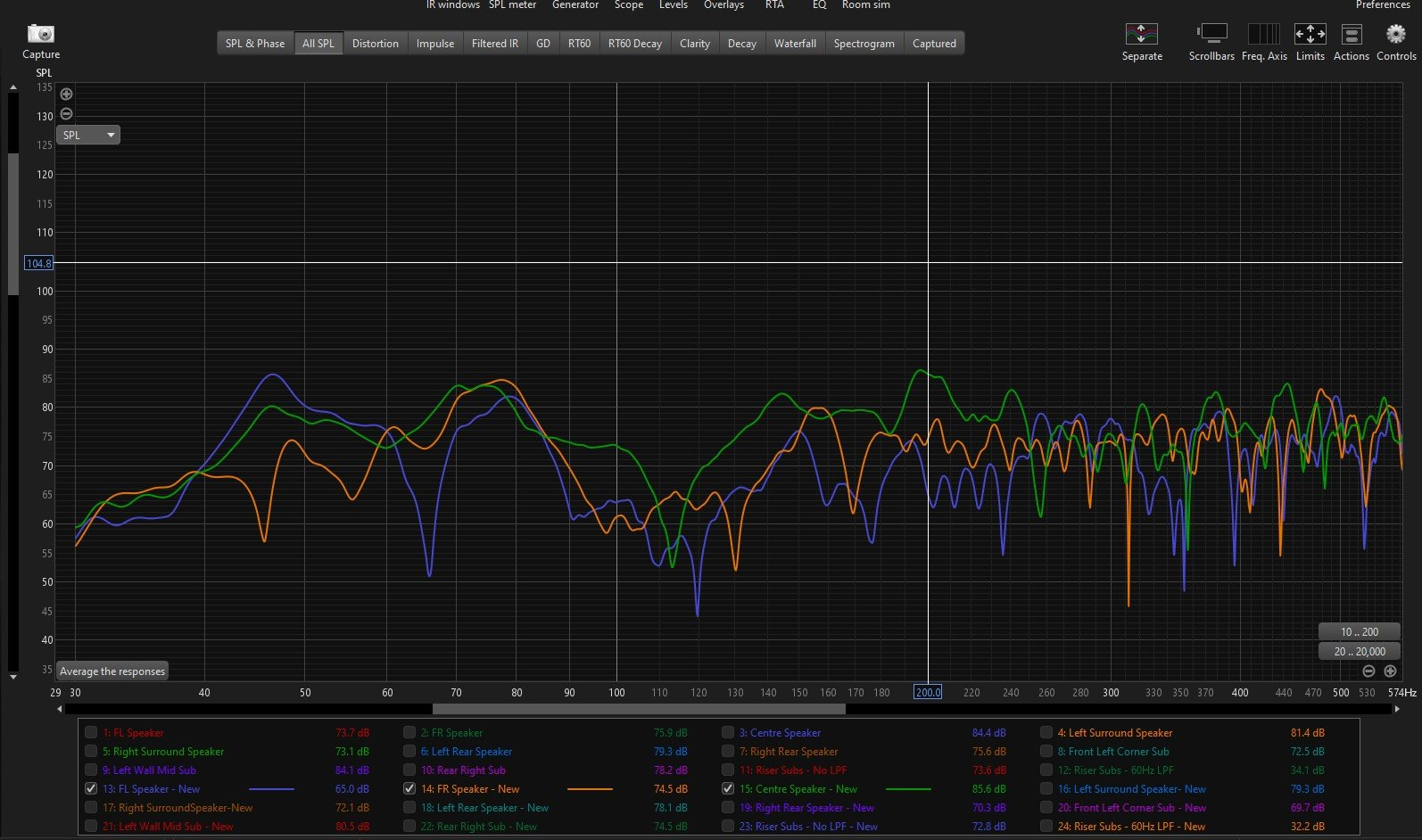Switch to the Waterfall tab
Image resolution: width=1422 pixels, height=840 pixels.
pyautogui.click(x=794, y=43)
